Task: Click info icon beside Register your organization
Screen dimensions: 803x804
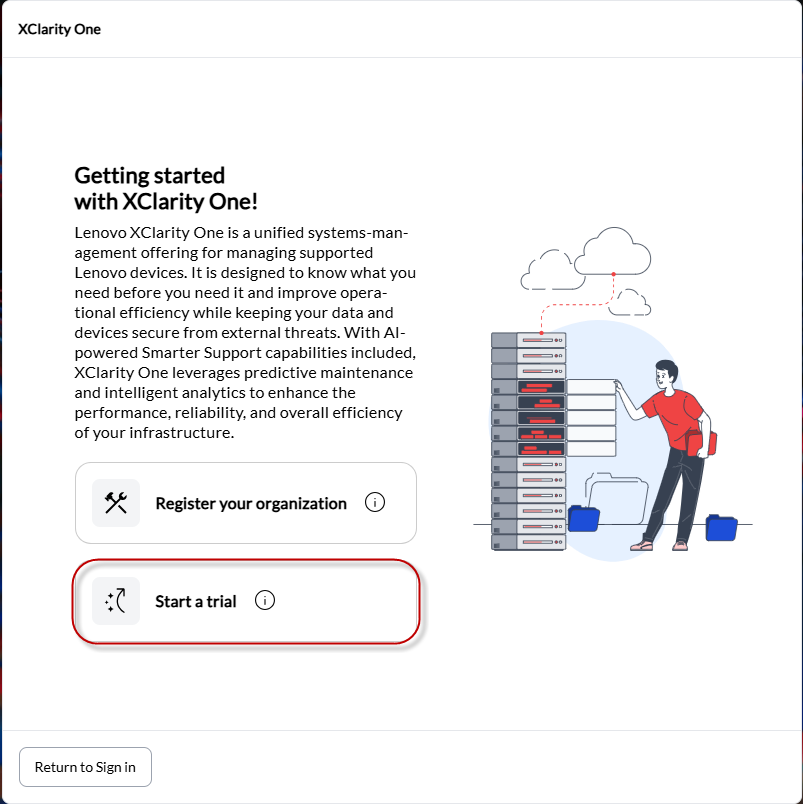Action: [x=375, y=503]
